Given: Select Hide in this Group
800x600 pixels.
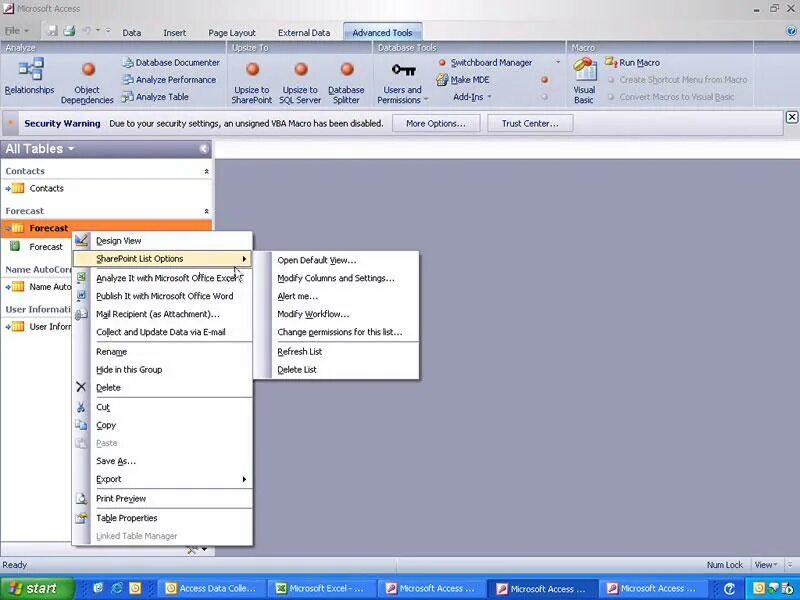Looking at the screenshot, I should pos(162,369).
